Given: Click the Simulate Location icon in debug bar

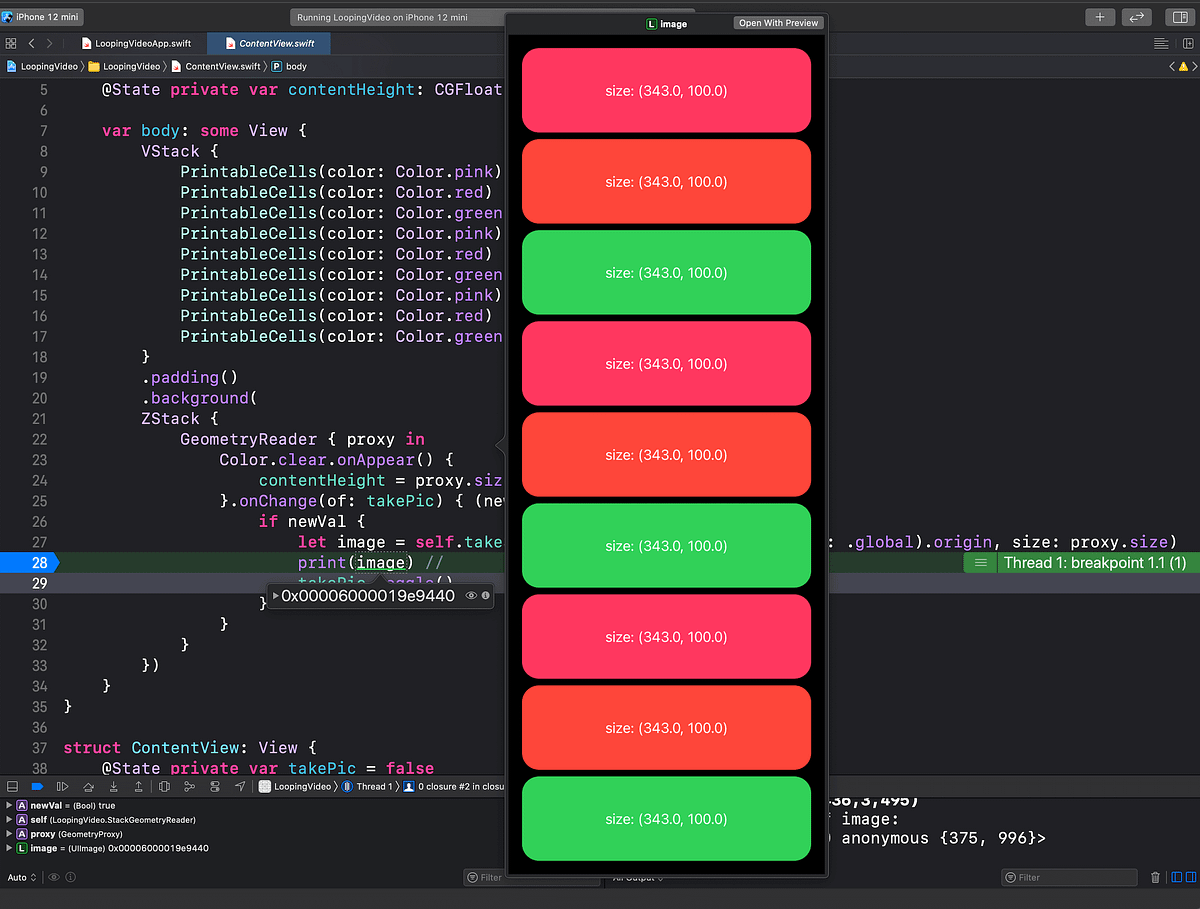Looking at the screenshot, I should coord(240,787).
